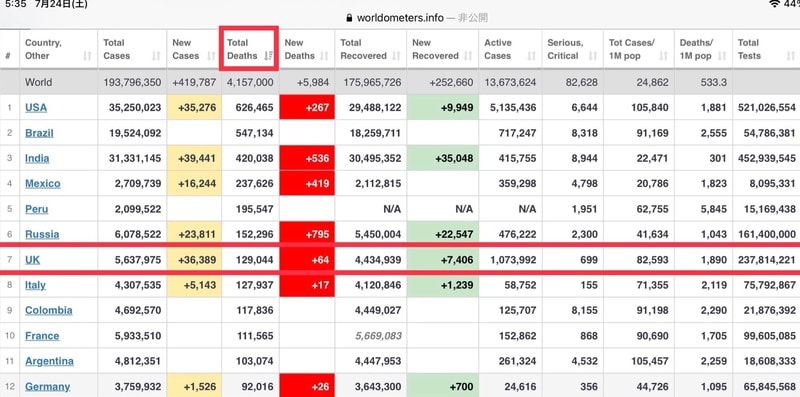The height and width of the screenshot is (397, 800).
Task: Sort by Active Cases arrows icon
Action: coord(532,56)
